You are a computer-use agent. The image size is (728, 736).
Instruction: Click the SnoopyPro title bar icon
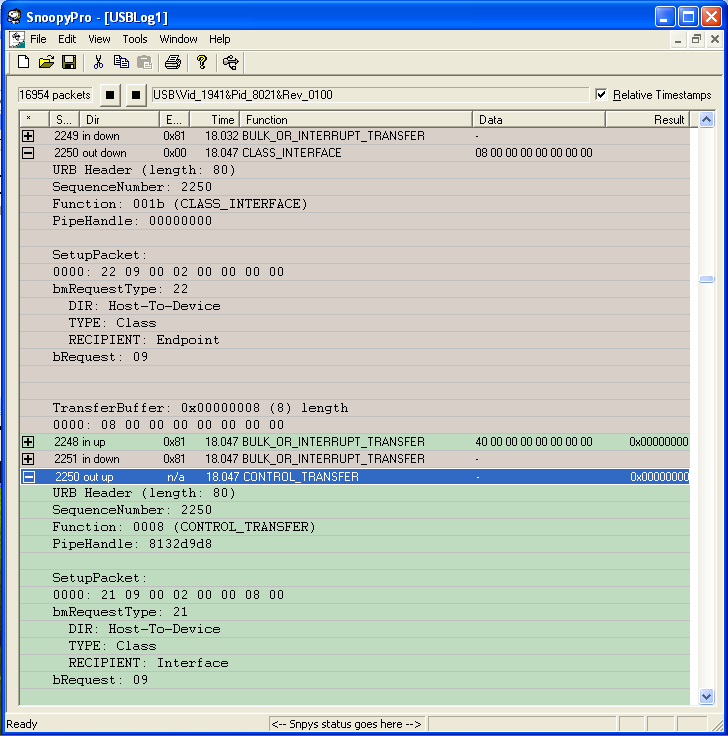click(x=15, y=16)
